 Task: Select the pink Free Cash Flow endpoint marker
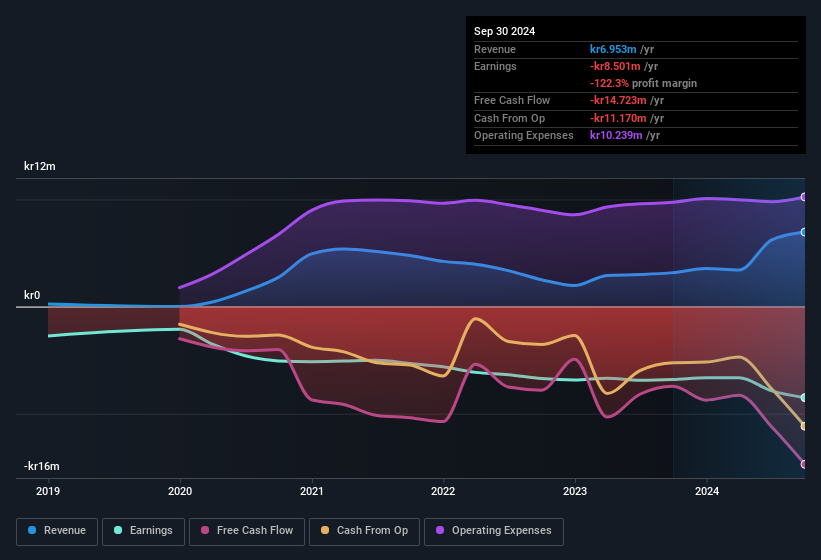(x=804, y=464)
